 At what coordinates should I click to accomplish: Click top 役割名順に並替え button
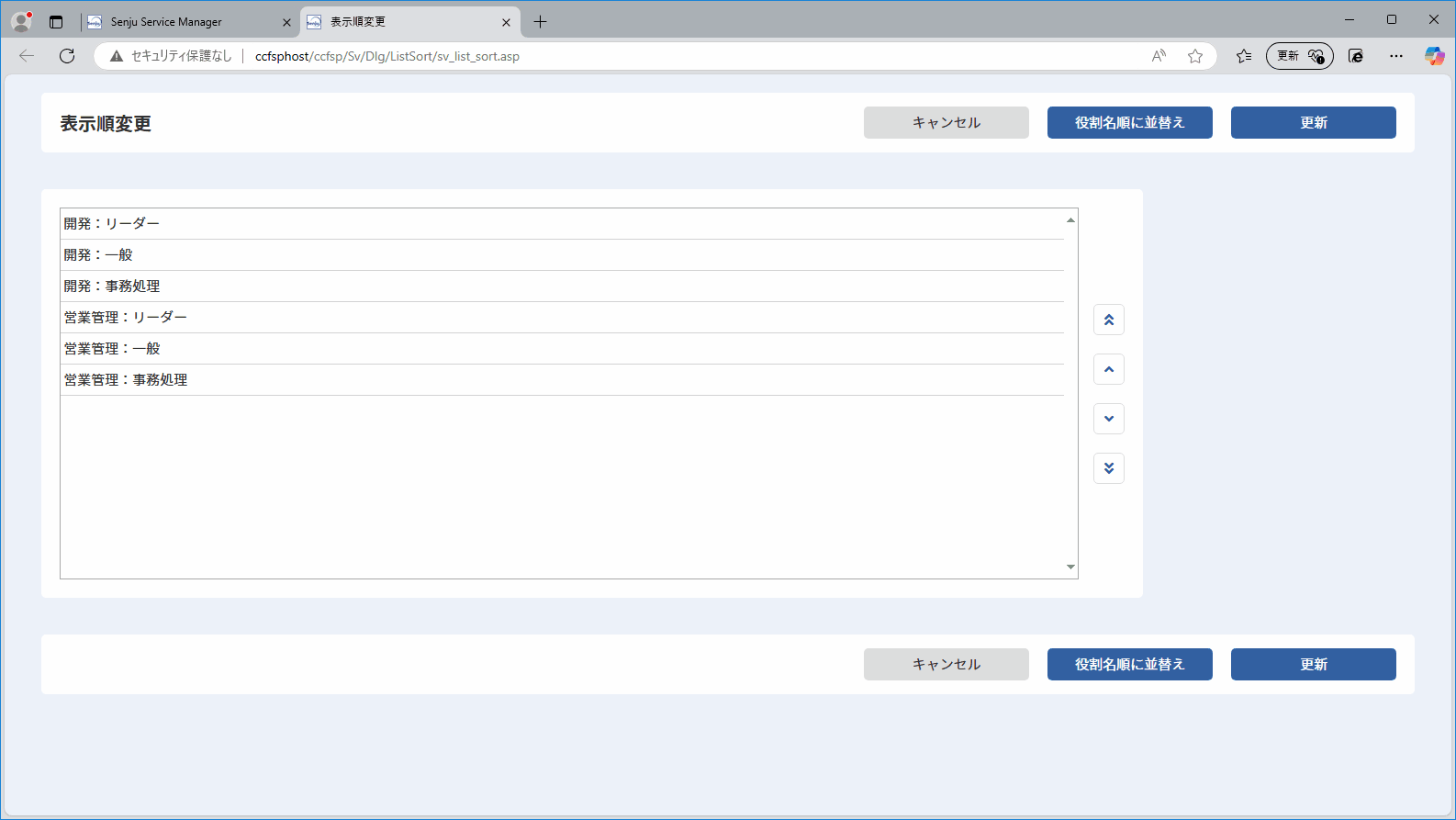coord(1129,122)
